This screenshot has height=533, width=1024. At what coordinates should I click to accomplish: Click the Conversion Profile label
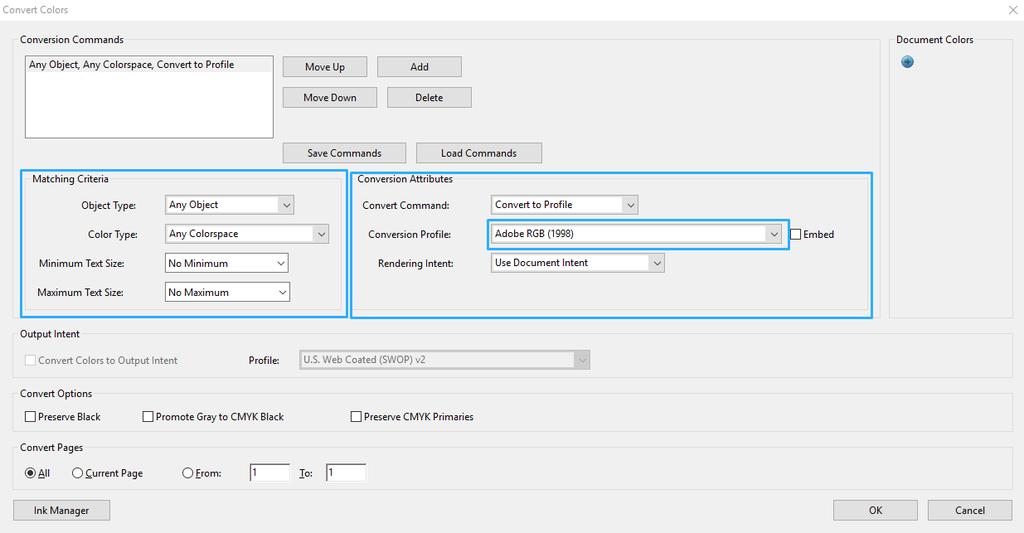click(x=409, y=234)
